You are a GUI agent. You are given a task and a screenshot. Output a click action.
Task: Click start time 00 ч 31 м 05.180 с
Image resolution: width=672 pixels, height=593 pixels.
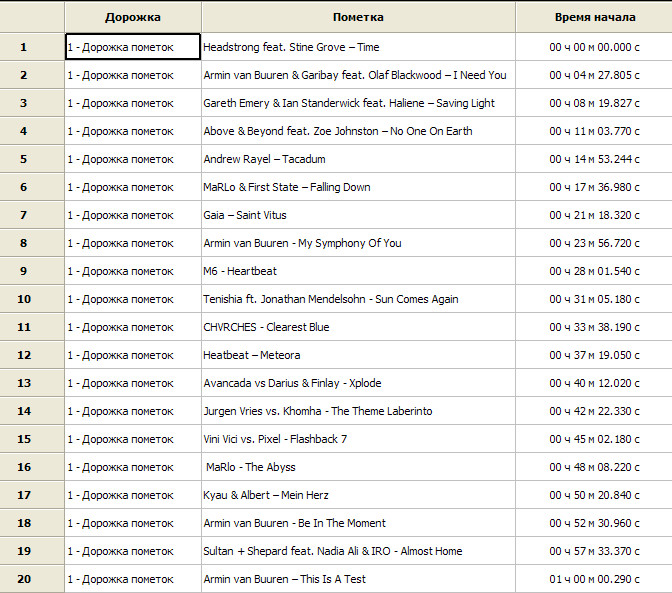(594, 299)
